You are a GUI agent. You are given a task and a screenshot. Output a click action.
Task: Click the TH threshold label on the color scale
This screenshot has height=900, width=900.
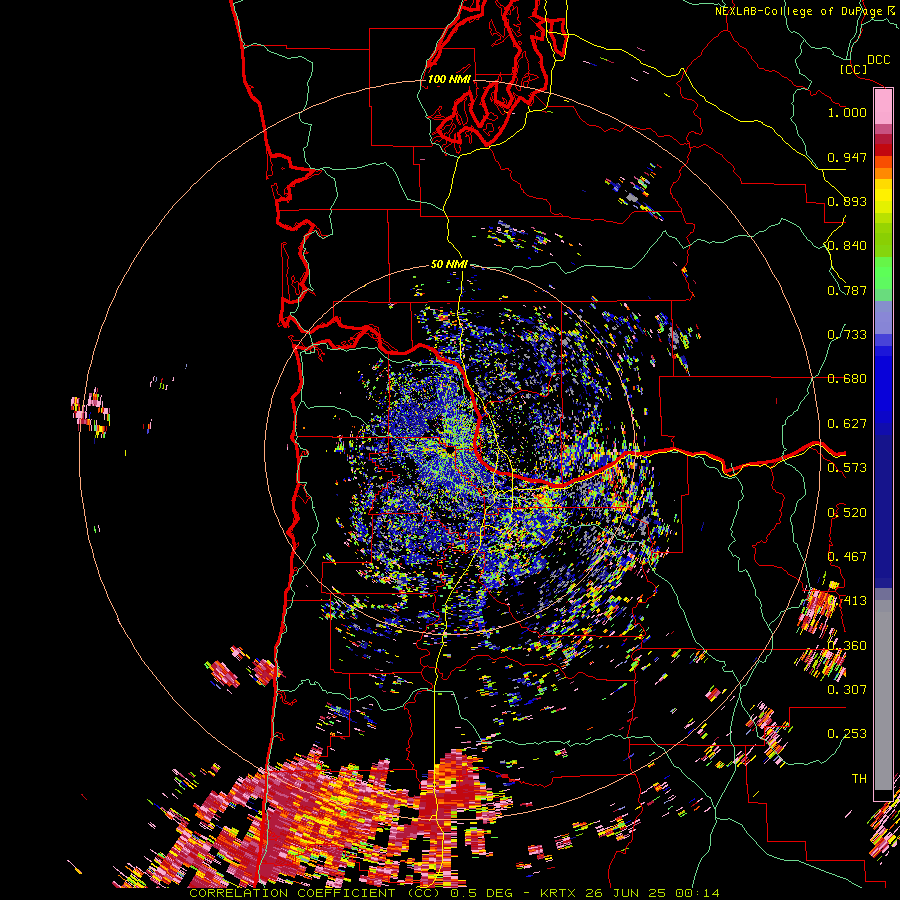coord(859,779)
